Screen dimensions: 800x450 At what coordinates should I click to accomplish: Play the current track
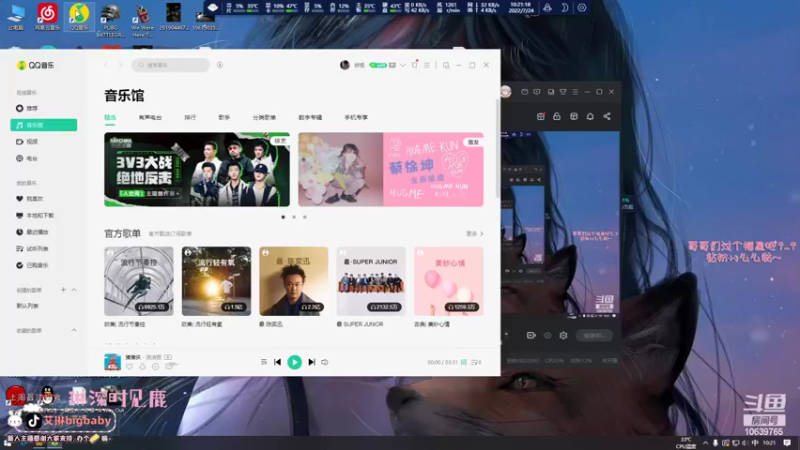pos(294,362)
